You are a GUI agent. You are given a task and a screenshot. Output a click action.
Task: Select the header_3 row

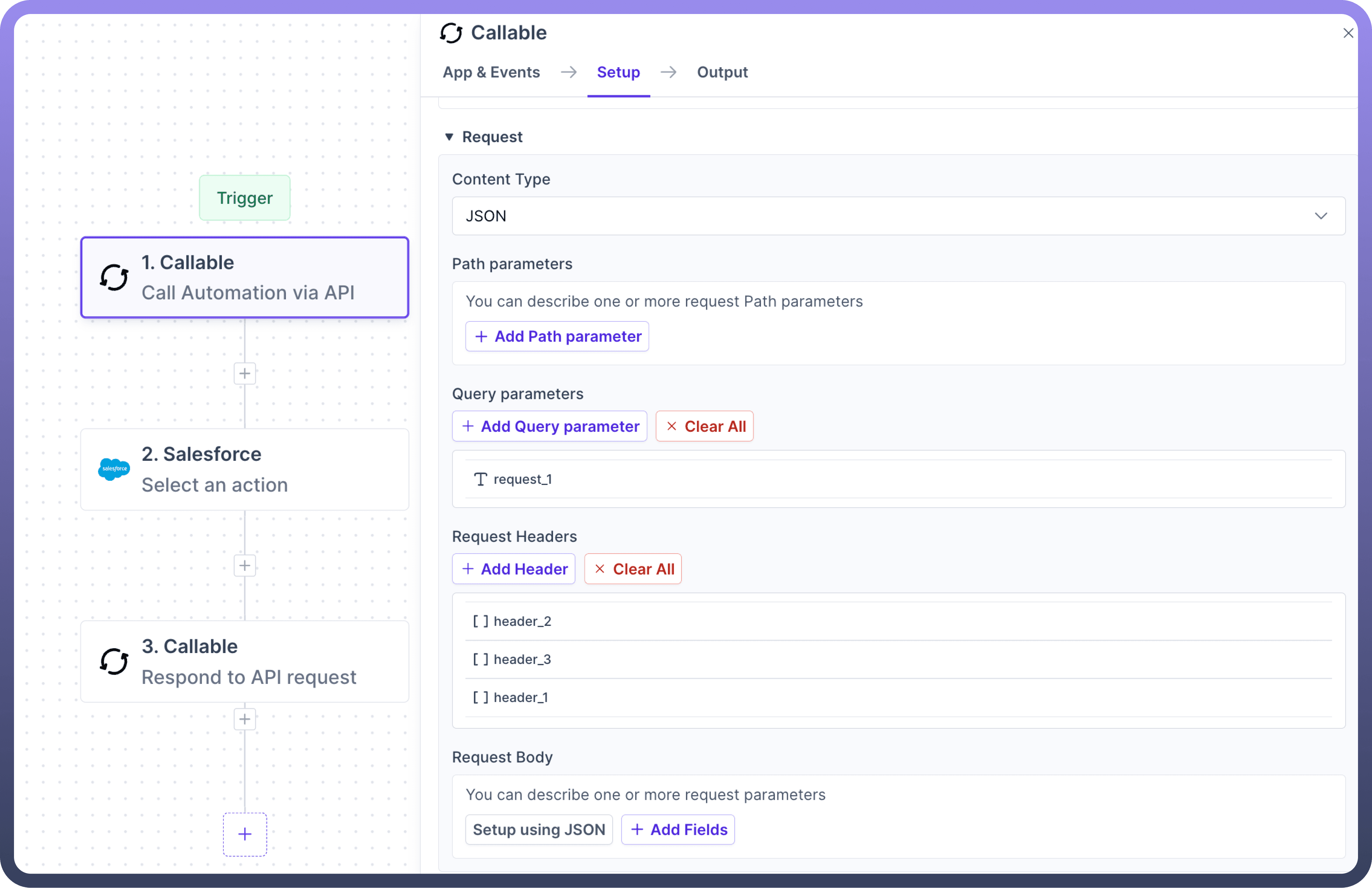coord(898,659)
